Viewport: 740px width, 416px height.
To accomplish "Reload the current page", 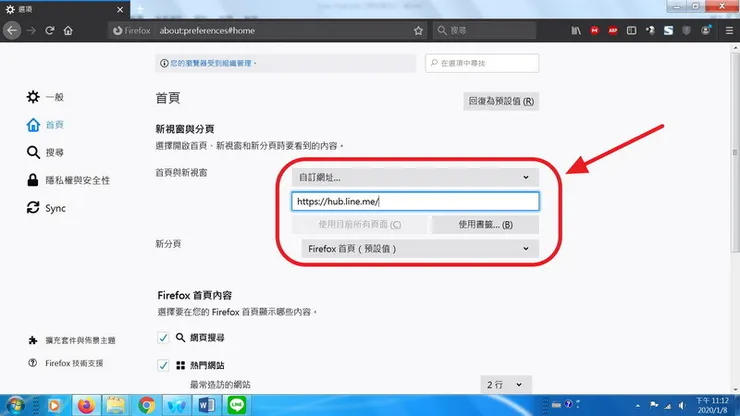I will [50, 31].
